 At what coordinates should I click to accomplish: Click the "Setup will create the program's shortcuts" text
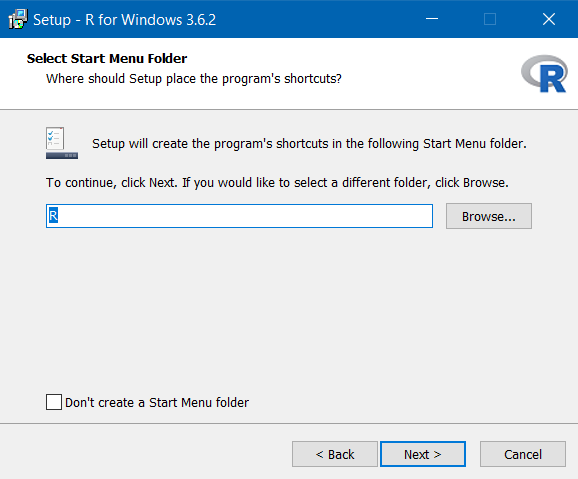point(309,143)
